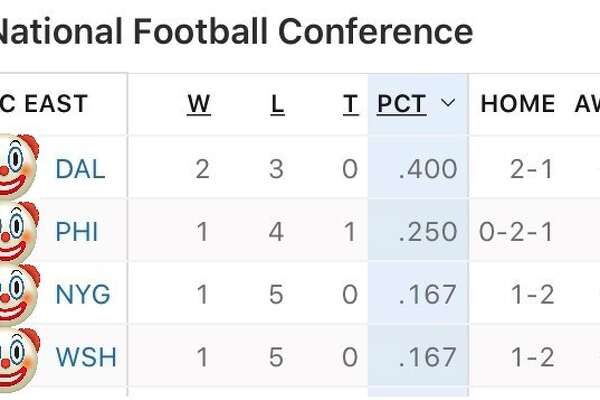This screenshot has width=600, height=400.
Task: Click the clown logo beside NYG
Action: pos(18,294)
